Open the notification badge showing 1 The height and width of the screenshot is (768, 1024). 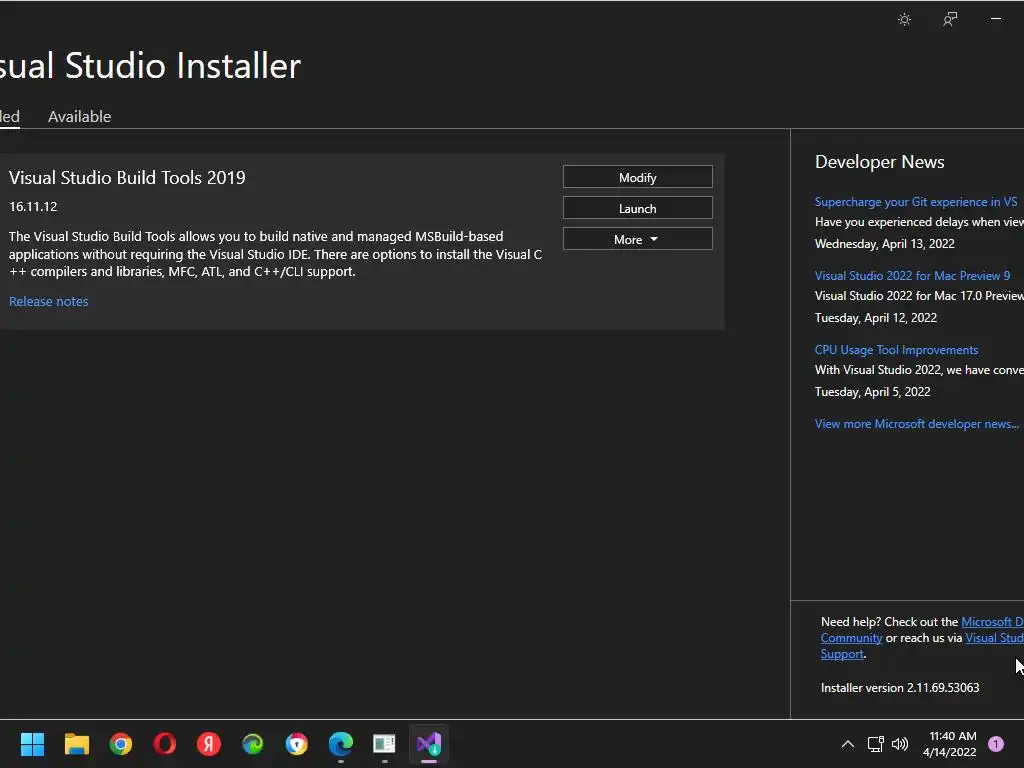996,744
